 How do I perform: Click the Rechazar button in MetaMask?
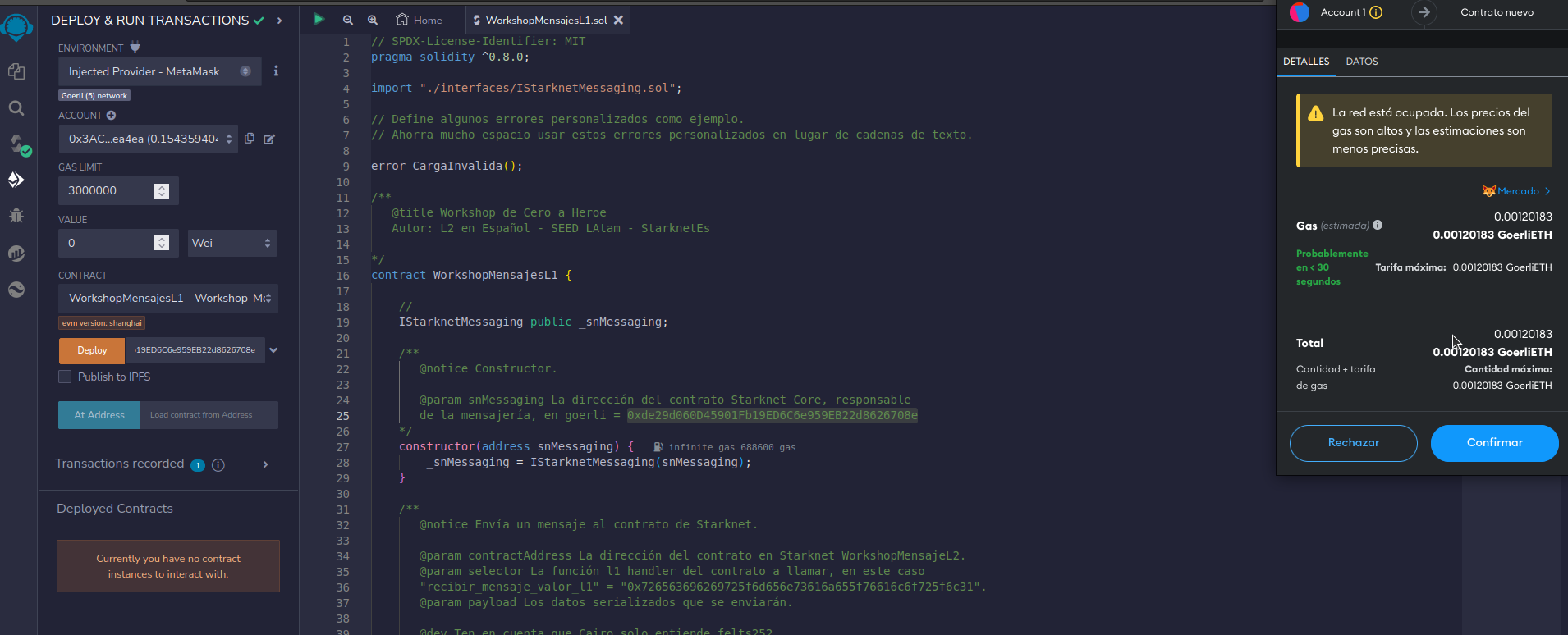[1354, 443]
